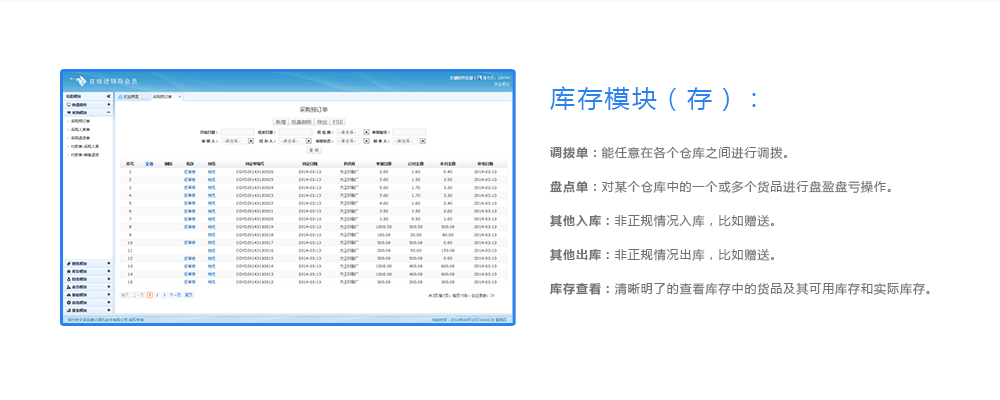Click the 其他出库 description line

(663, 255)
